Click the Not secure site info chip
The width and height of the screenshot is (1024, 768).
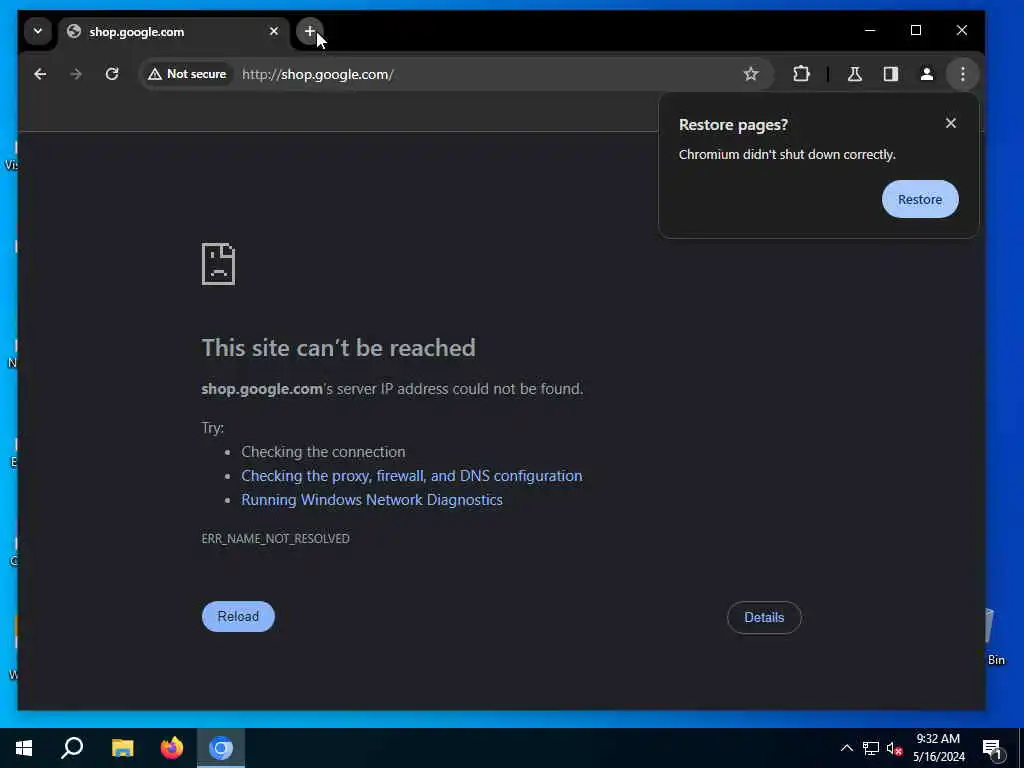(x=187, y=74)
